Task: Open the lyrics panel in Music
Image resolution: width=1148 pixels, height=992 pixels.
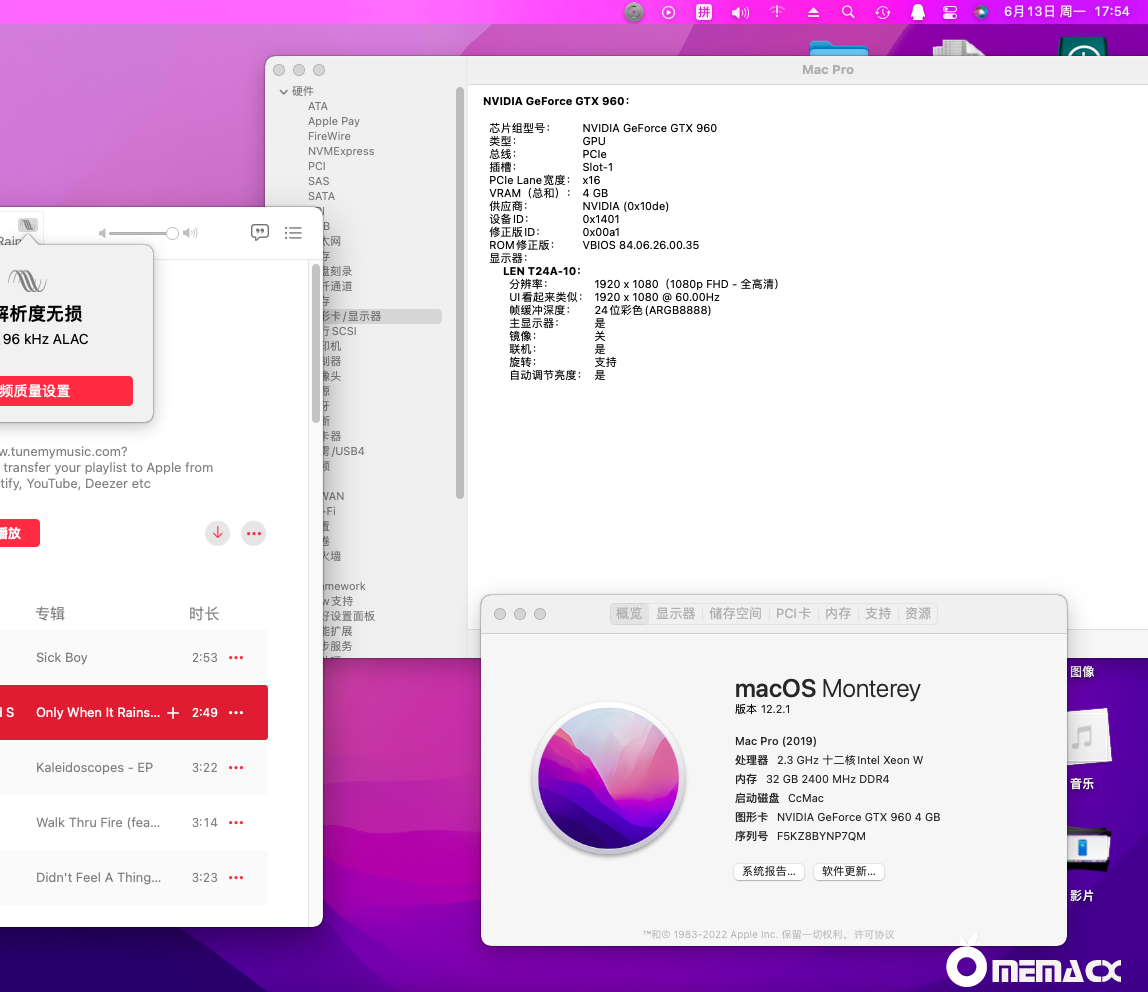Action: (260, 233)
